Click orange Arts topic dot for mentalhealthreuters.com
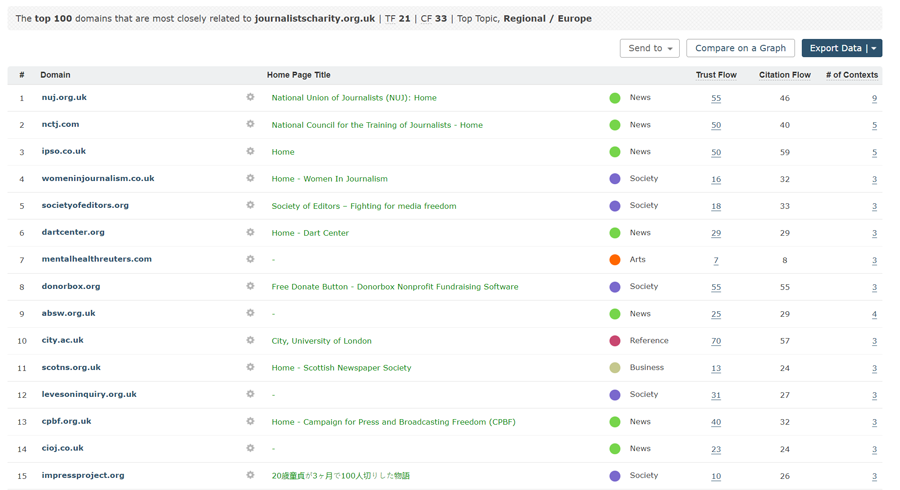 coord(615,260)
